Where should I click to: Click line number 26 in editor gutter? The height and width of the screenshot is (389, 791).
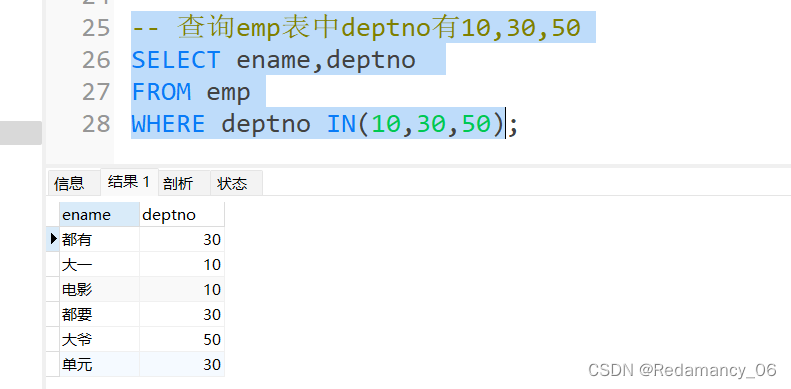point(96,60)
